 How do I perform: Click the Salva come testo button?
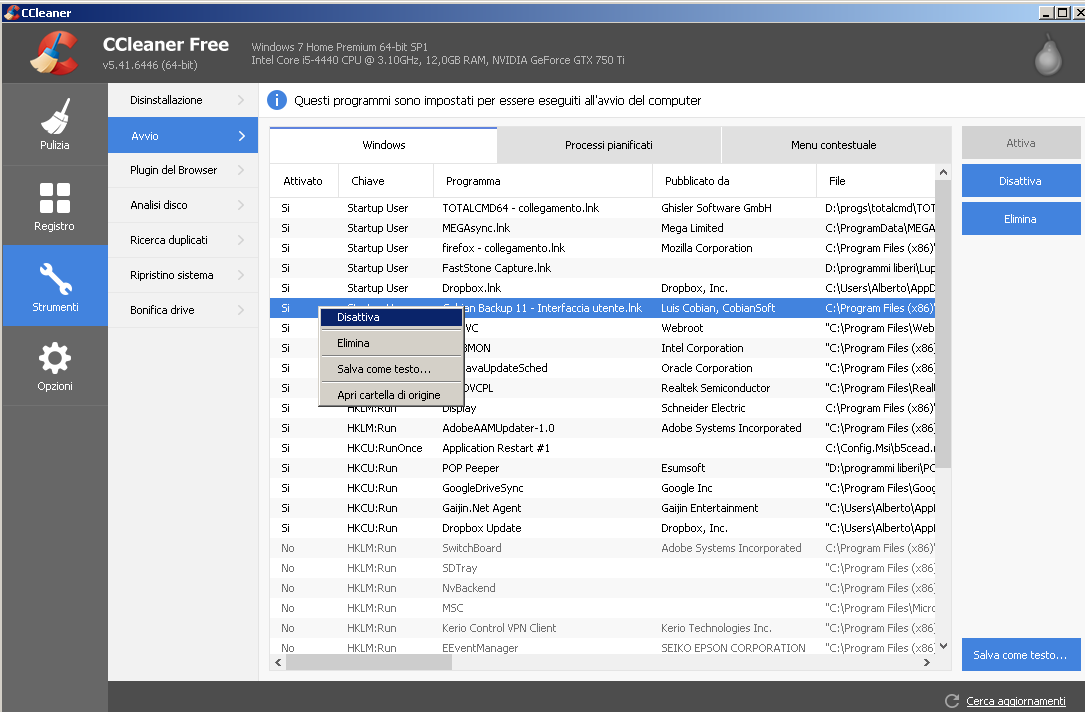[x=1021, y=655]
